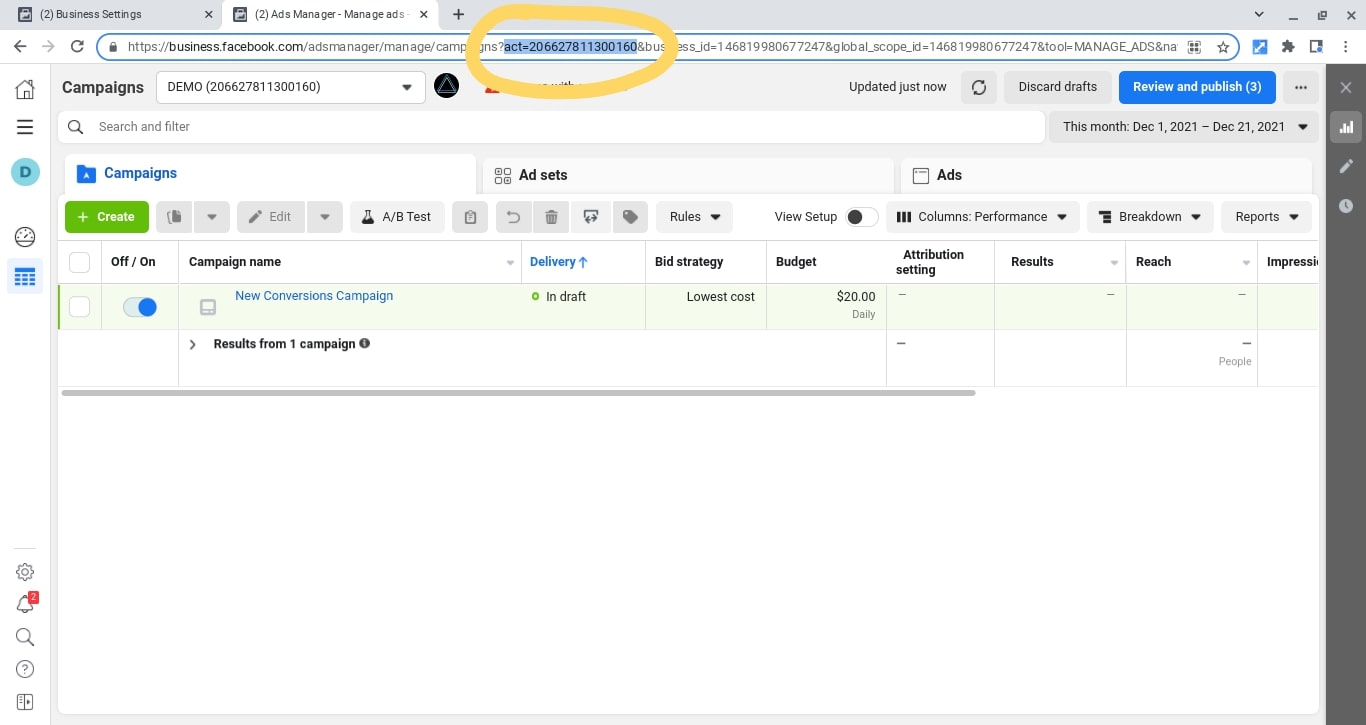The image size is (1366, 725).
Task: Click the horizontal table scrollbar
Action: (518, 393)
